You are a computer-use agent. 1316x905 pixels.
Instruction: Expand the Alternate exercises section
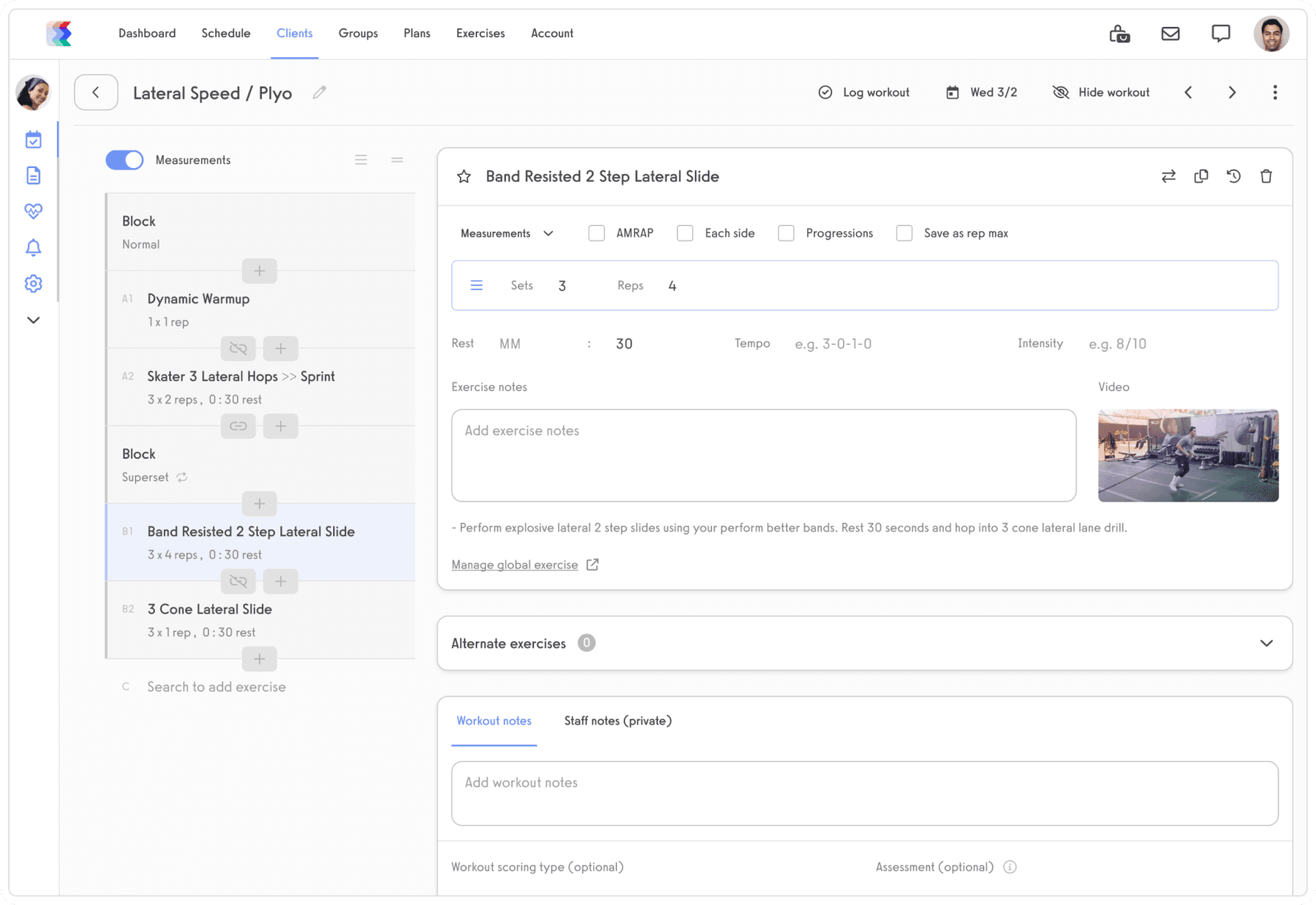(1266, 643)
